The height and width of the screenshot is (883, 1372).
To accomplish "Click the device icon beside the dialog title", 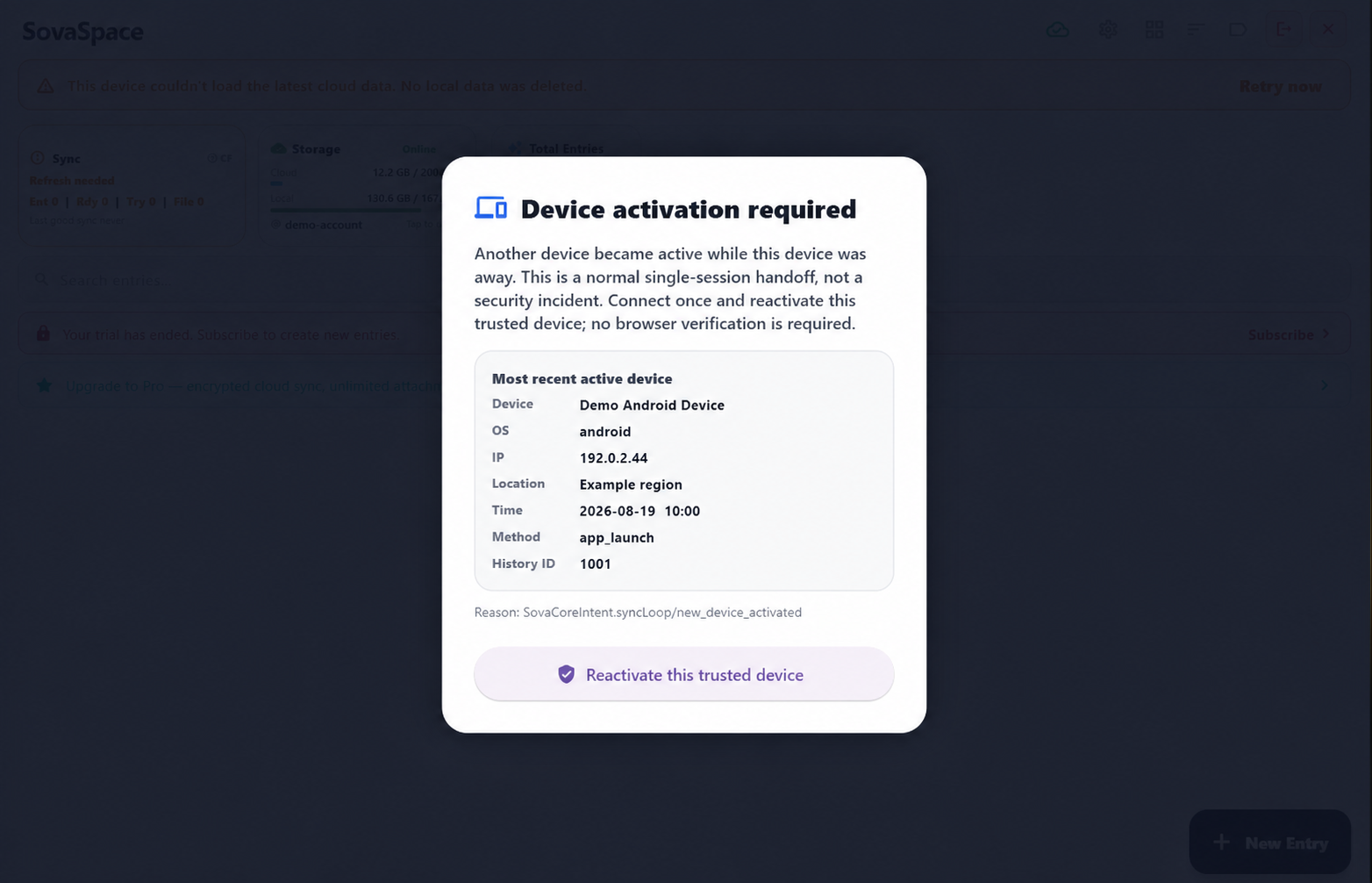I will click(x=491, y=208).
